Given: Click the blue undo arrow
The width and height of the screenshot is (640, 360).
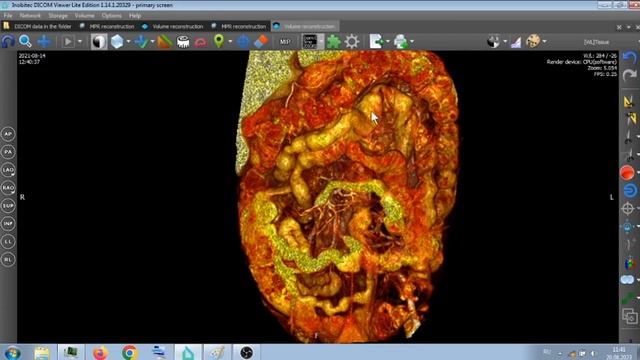Looking at the screenshot, I should 629,58.
